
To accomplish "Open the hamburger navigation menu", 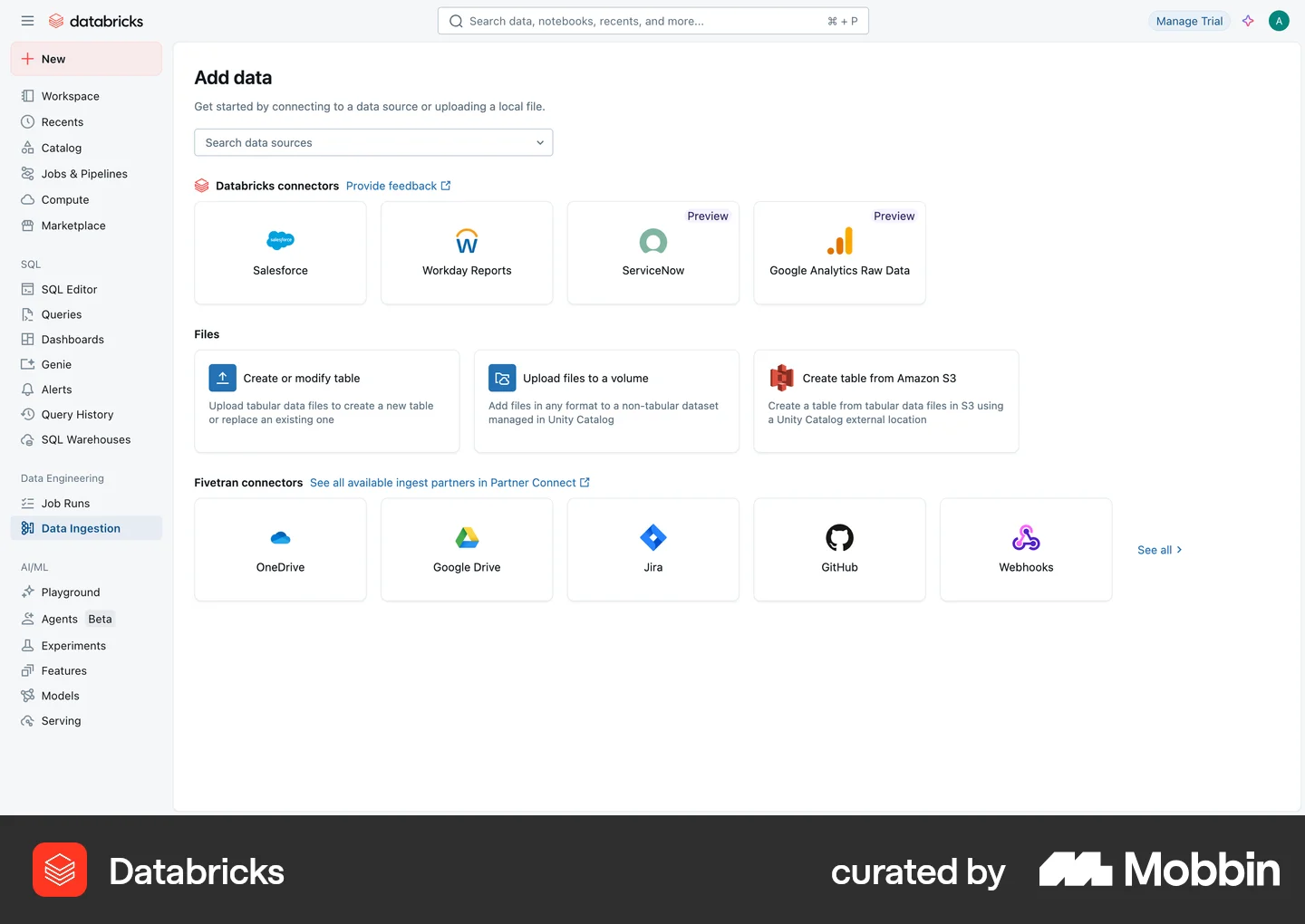I will click(27, 21).
